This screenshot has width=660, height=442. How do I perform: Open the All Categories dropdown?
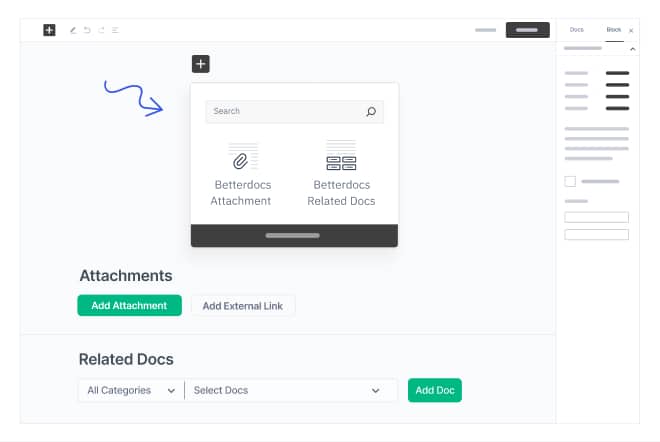click(130, 390)
